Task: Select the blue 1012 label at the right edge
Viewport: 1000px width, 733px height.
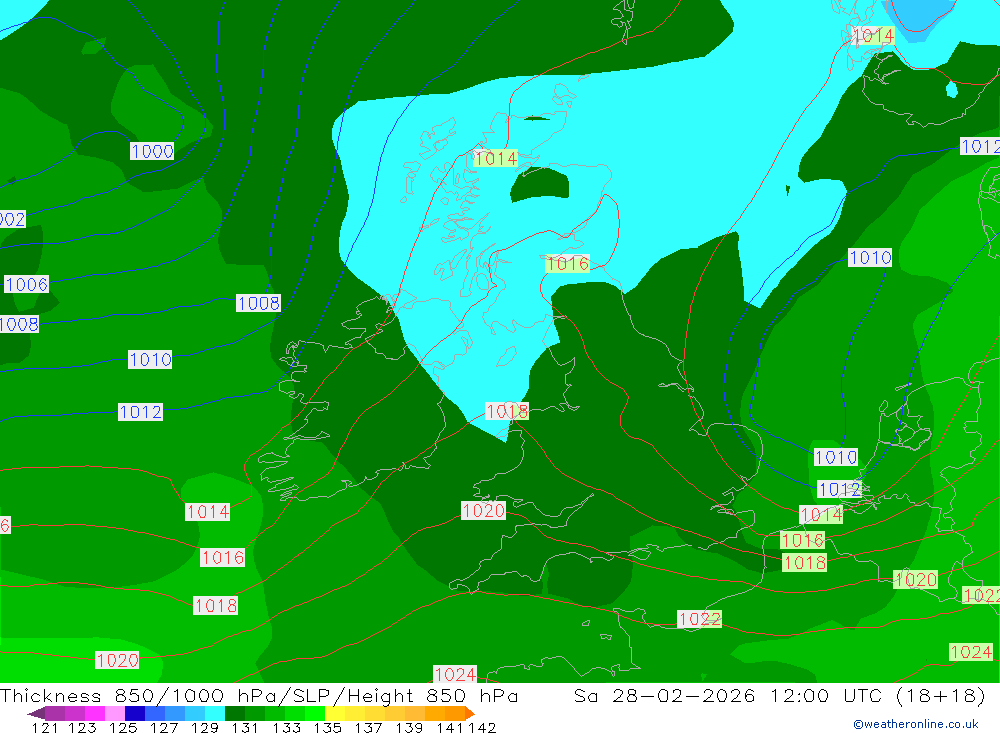Action: point(980,146)
